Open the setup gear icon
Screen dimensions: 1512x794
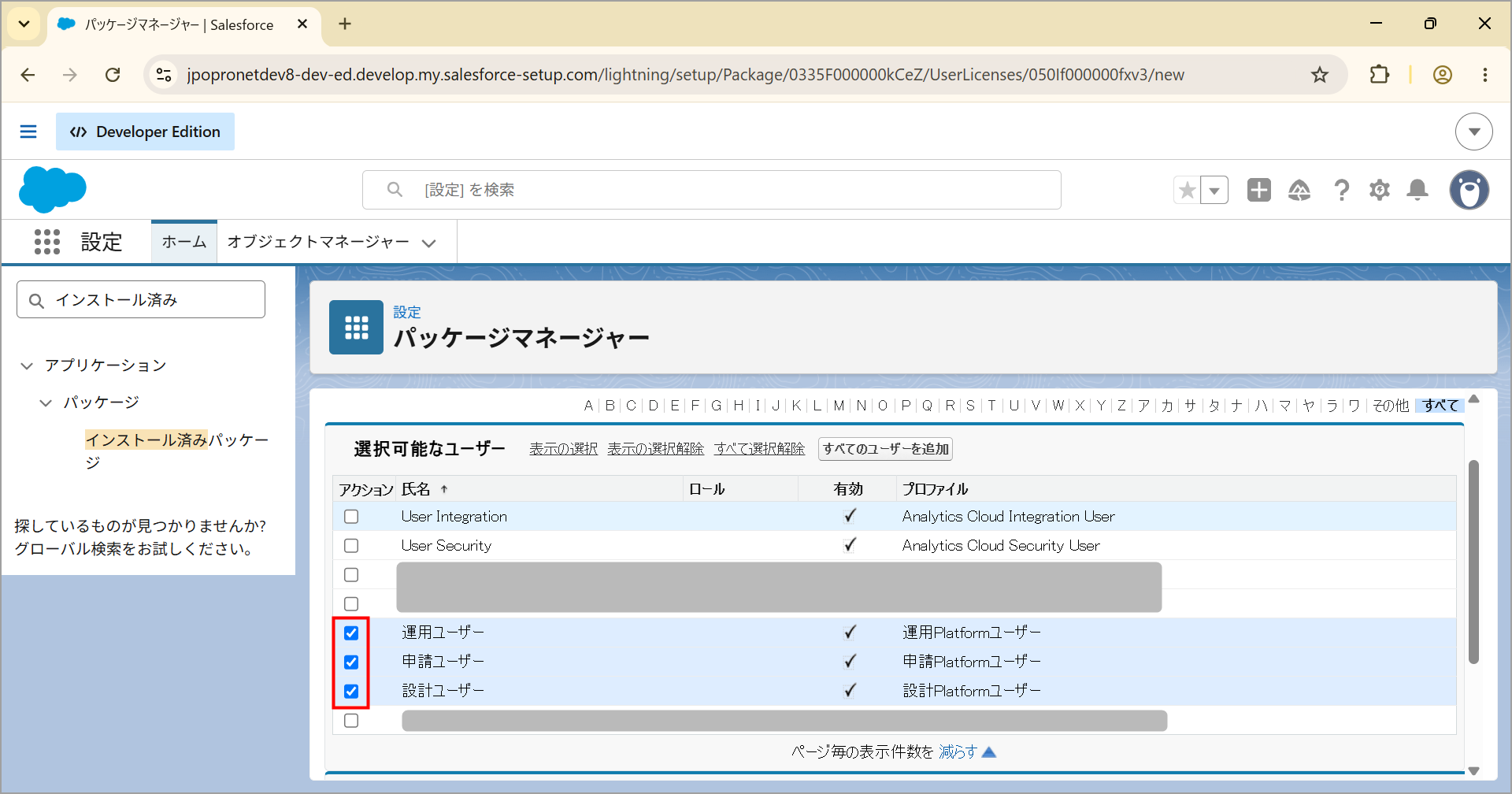[x=1380, y=190]
